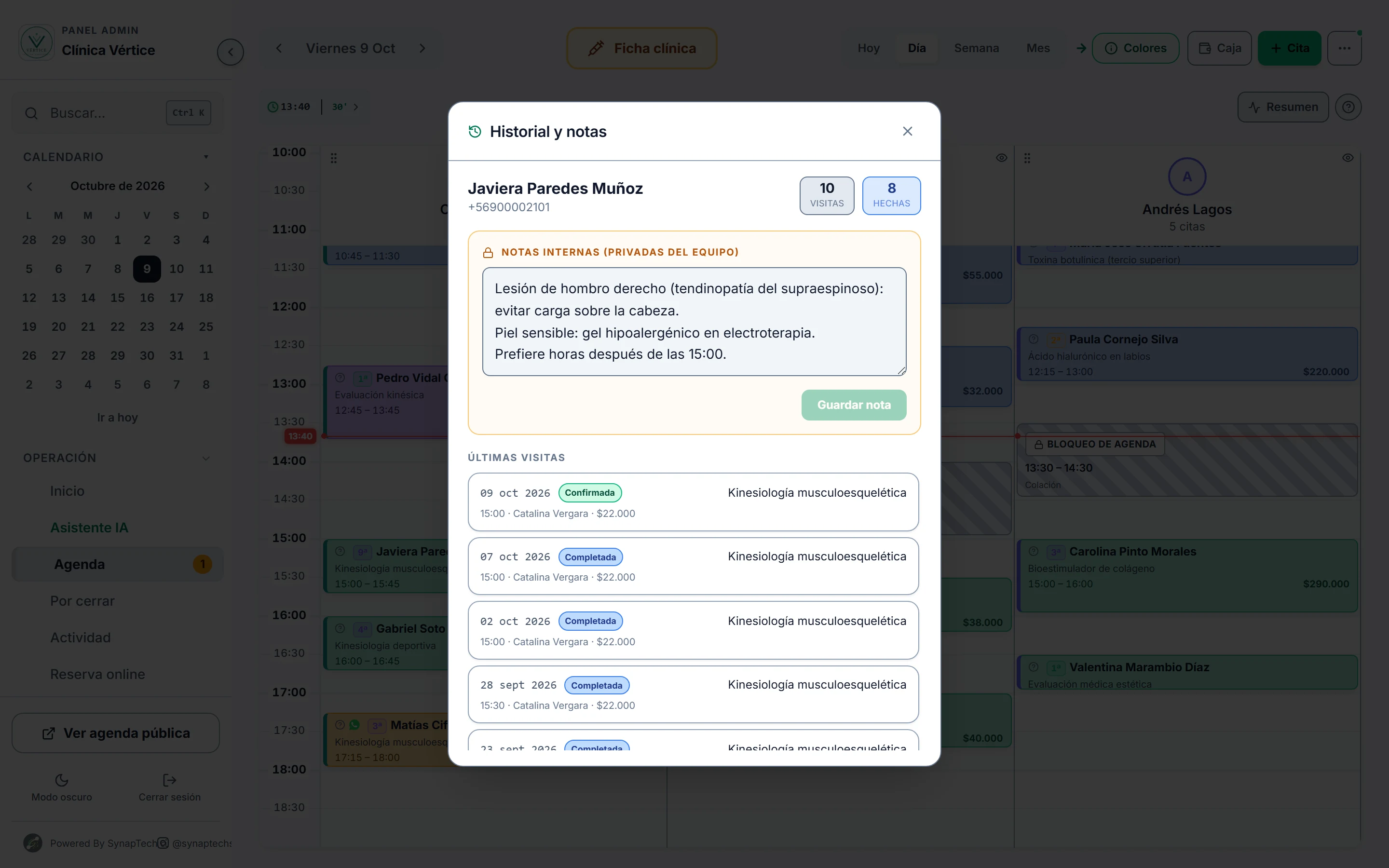1389x868 pixels.
Task: Open the 10 Visitas counter badge
Action: [x=827, y=196]
